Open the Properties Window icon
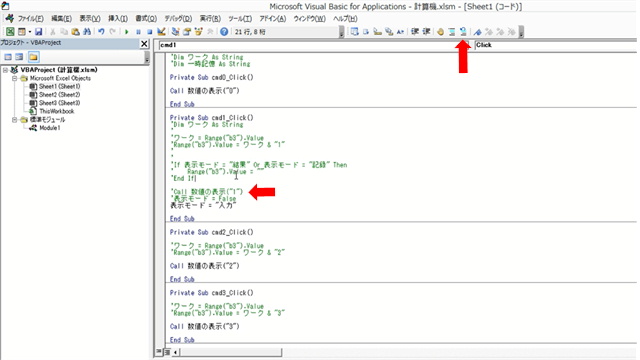Screen dimensions: 640x360 pos(187,31)
